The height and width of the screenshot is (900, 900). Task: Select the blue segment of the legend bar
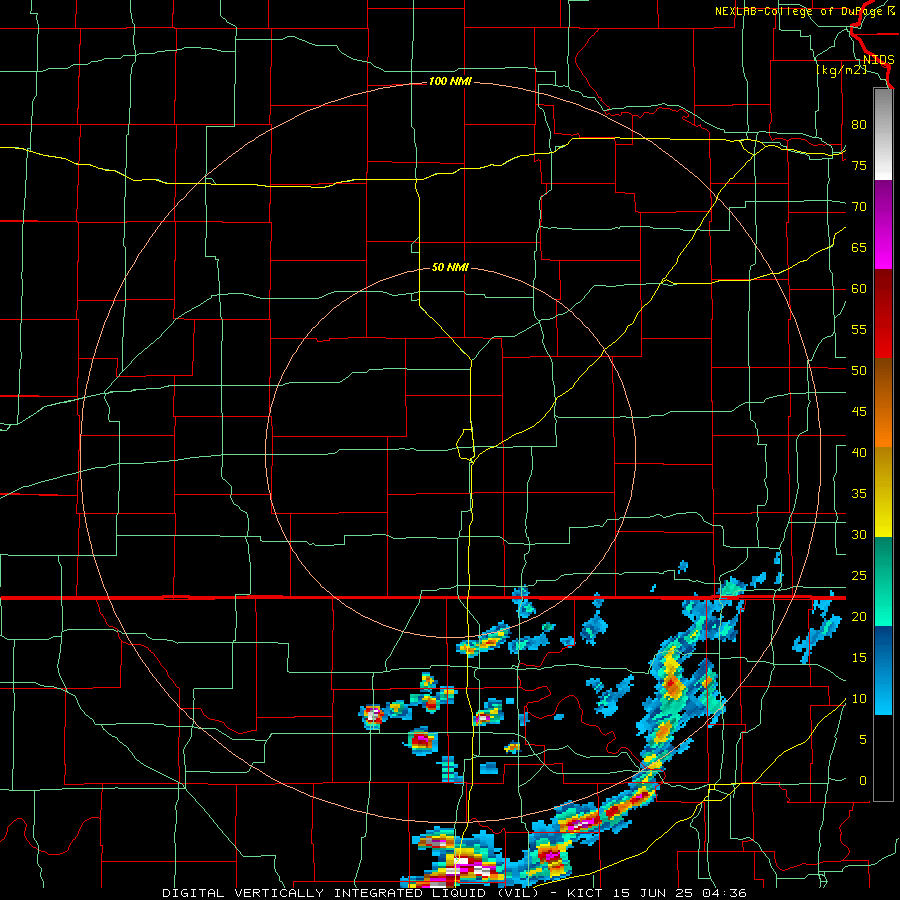(x=883, y=670)
